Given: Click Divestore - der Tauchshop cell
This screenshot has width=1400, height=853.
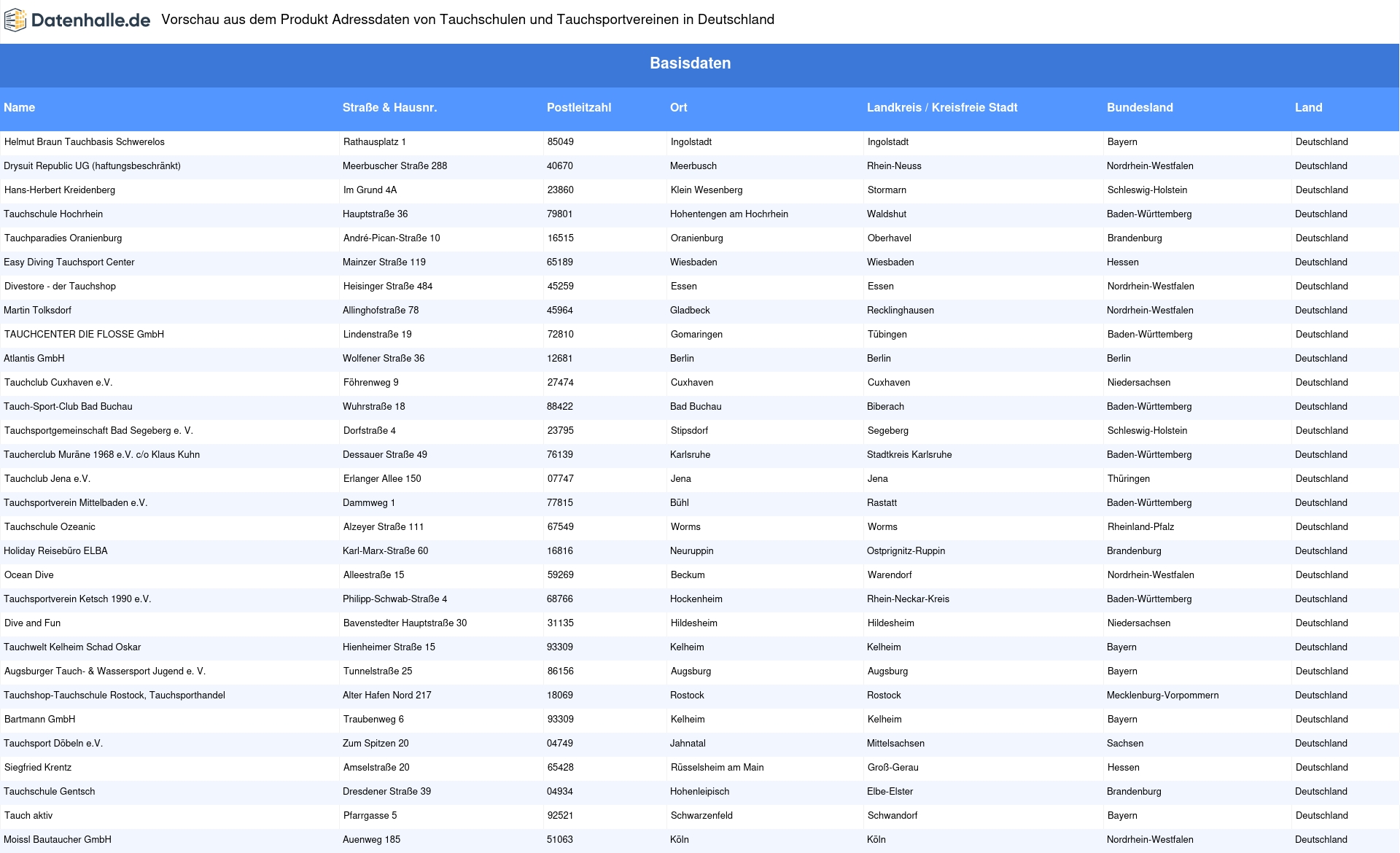Looking at the screenshot, I should click(60, 287).
